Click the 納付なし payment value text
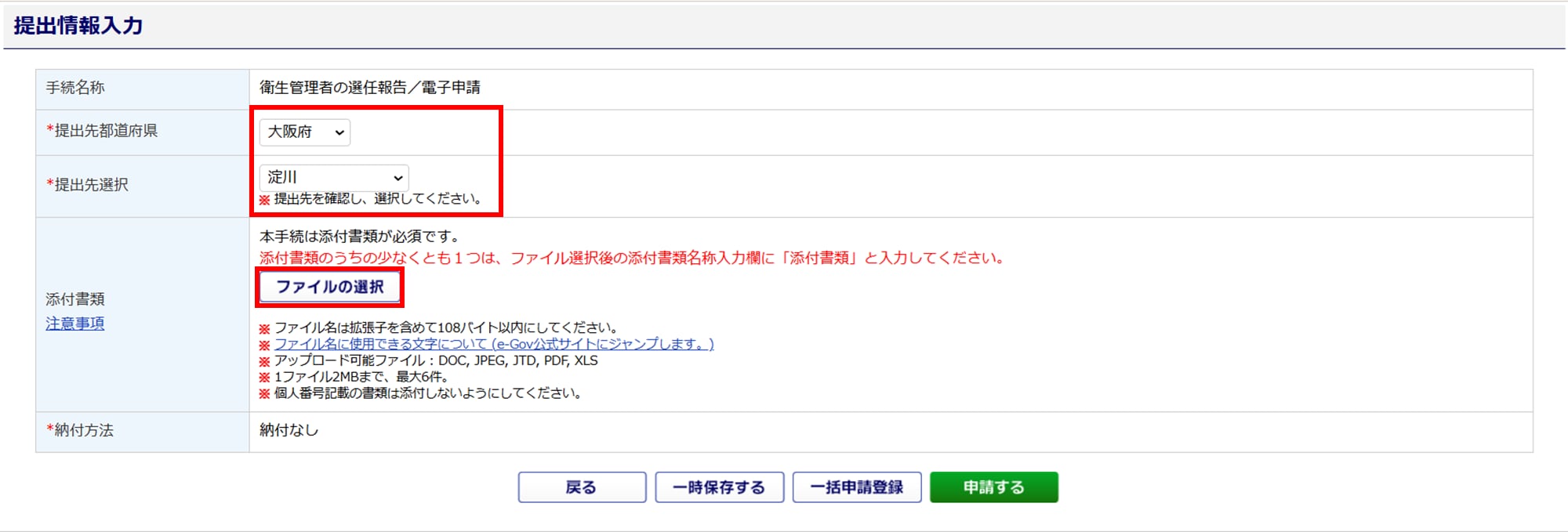The height and width of the screenshot is (532, 1568). [289, 430]
